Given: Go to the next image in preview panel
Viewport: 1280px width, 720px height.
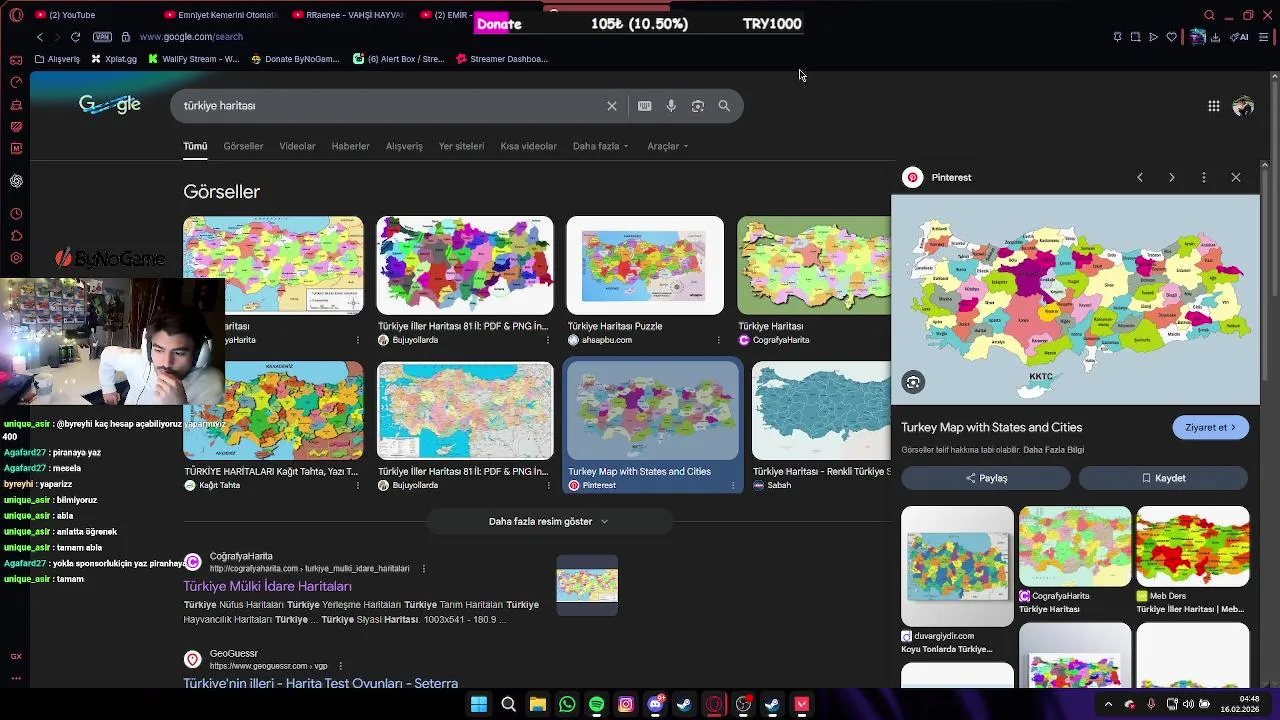Looking at the screenshot, I should pyautogui.click(x=1172, y=177).
